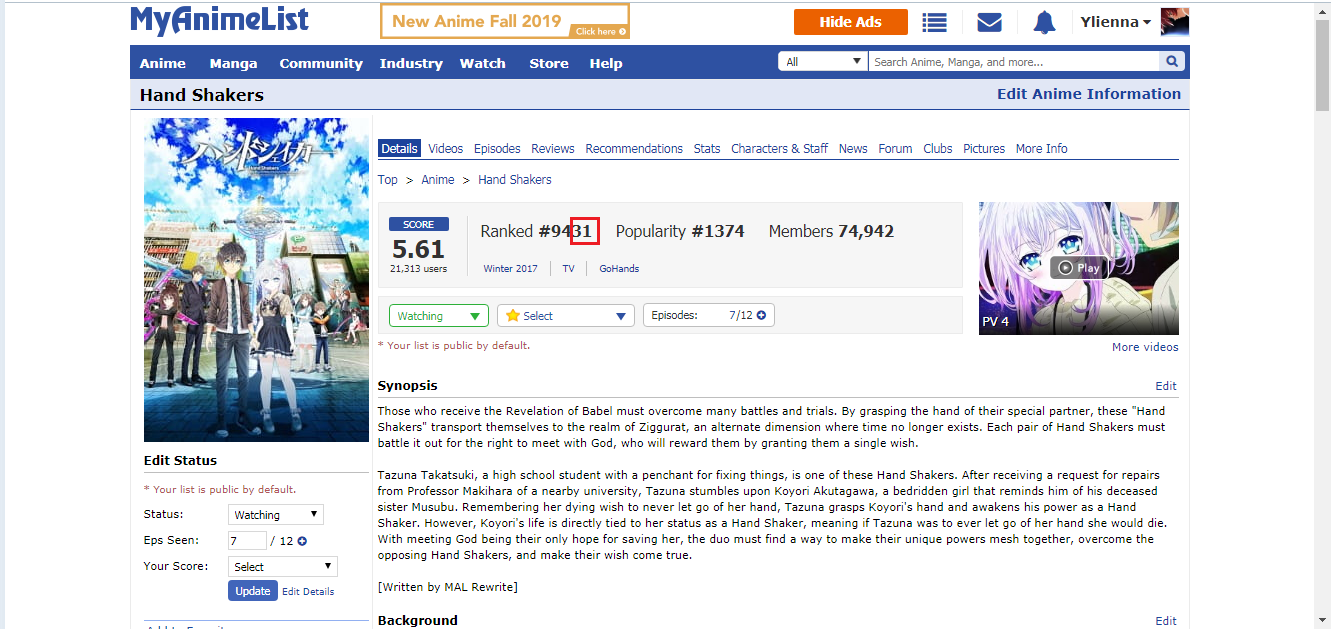Click the Anime breadcrumb link

coord(438,180)
